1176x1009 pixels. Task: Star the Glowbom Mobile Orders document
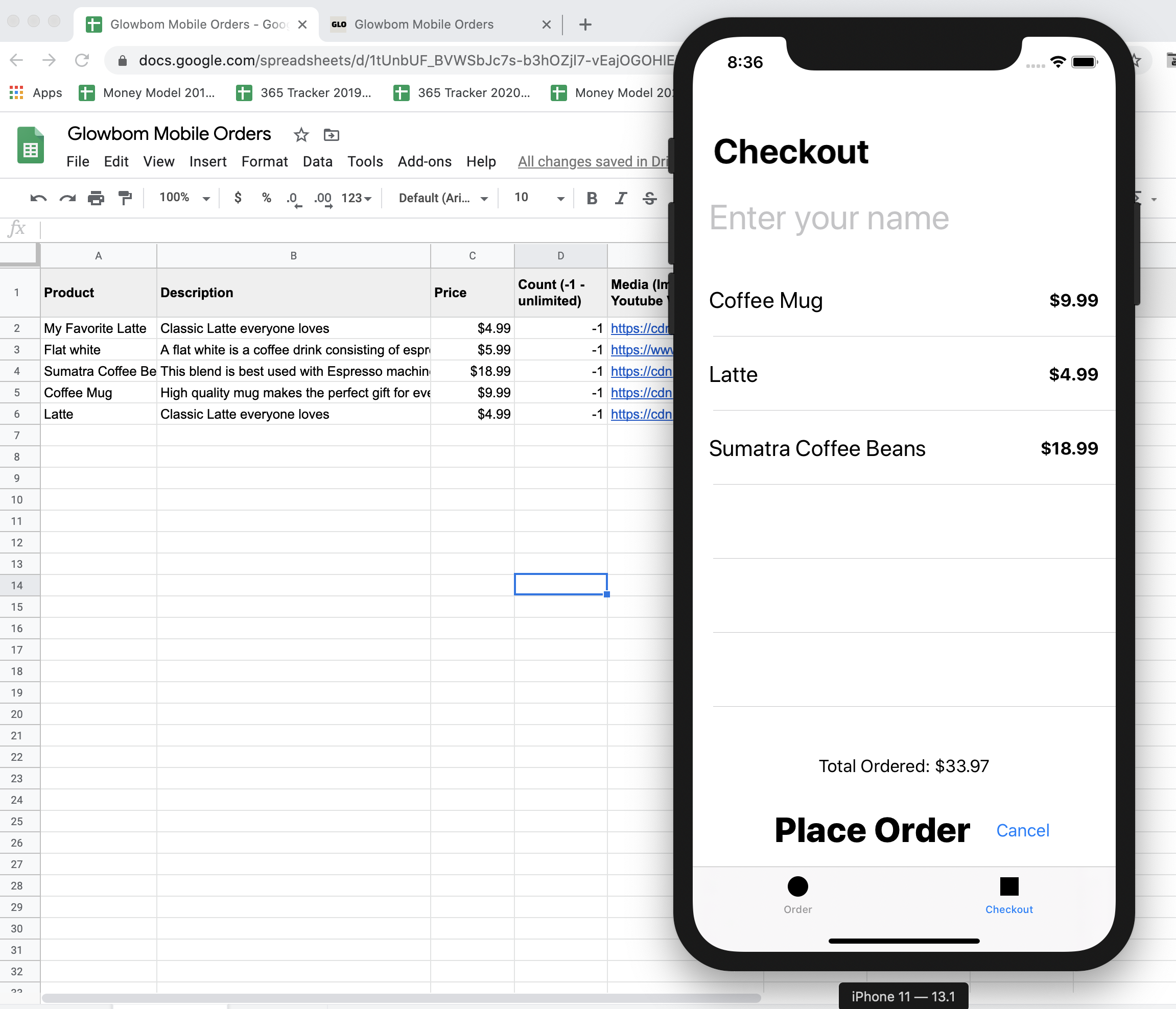click(301, 135)
